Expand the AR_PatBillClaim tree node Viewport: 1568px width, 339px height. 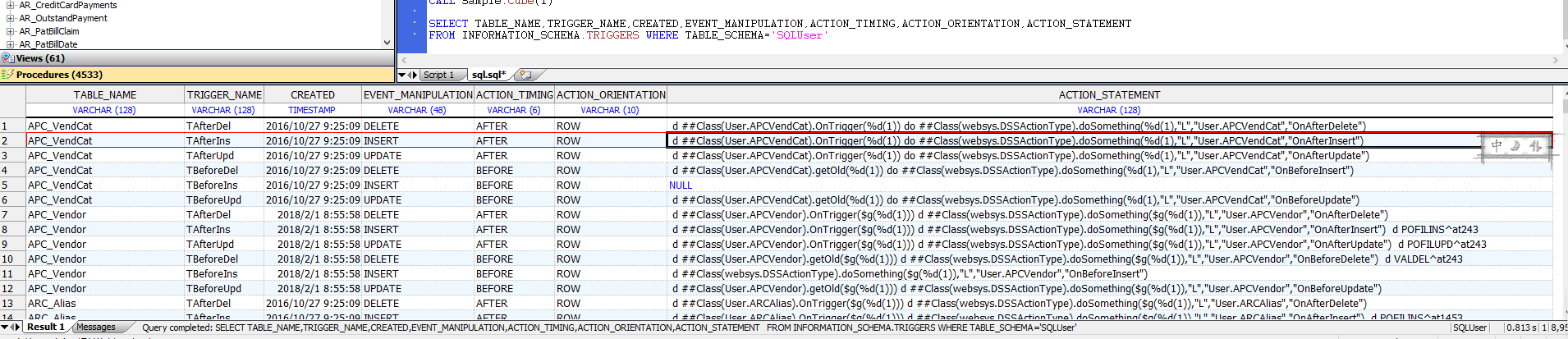tap(10, 31)
